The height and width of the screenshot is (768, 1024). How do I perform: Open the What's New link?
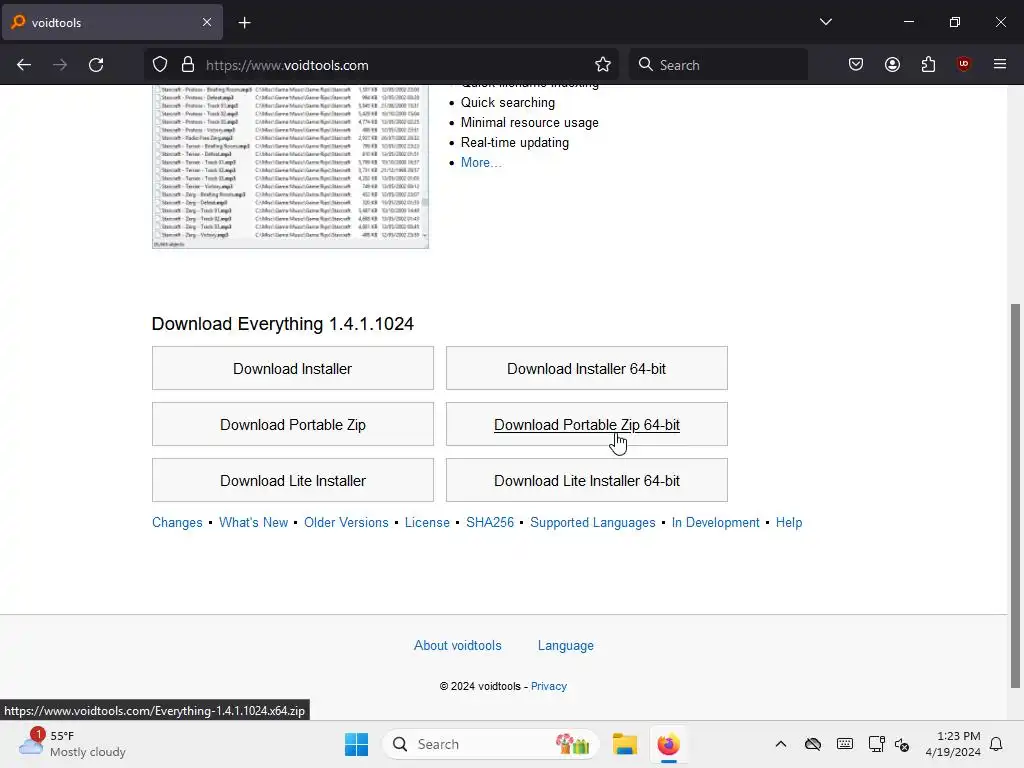click(253, 522)
